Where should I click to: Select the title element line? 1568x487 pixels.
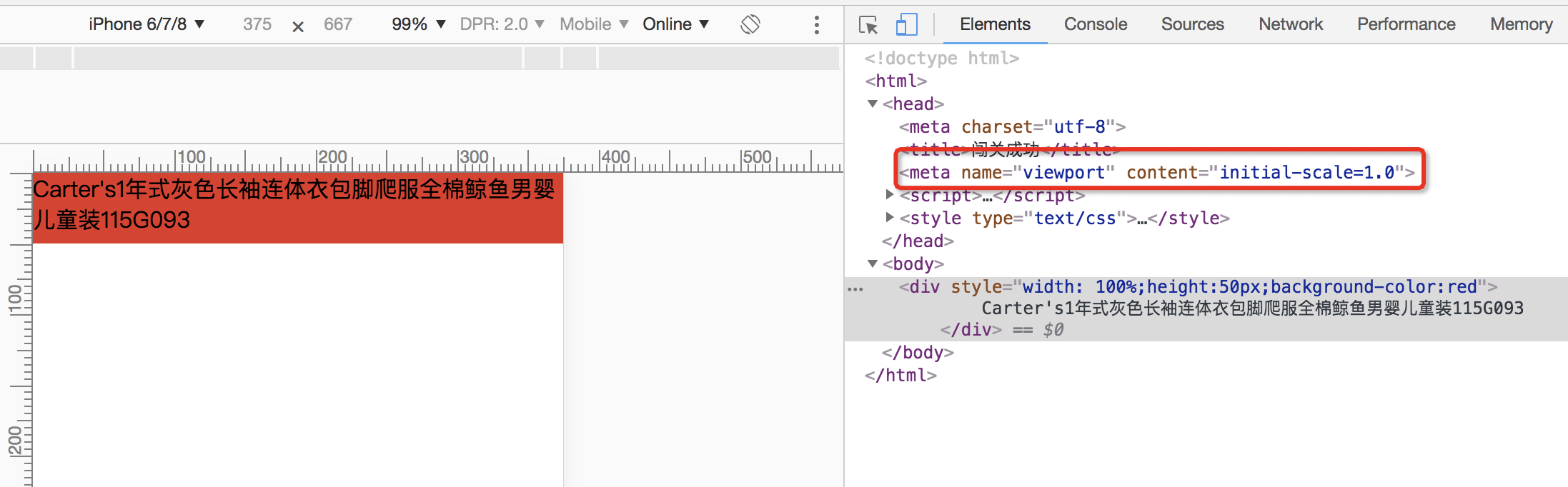(x=1009, y=150)
